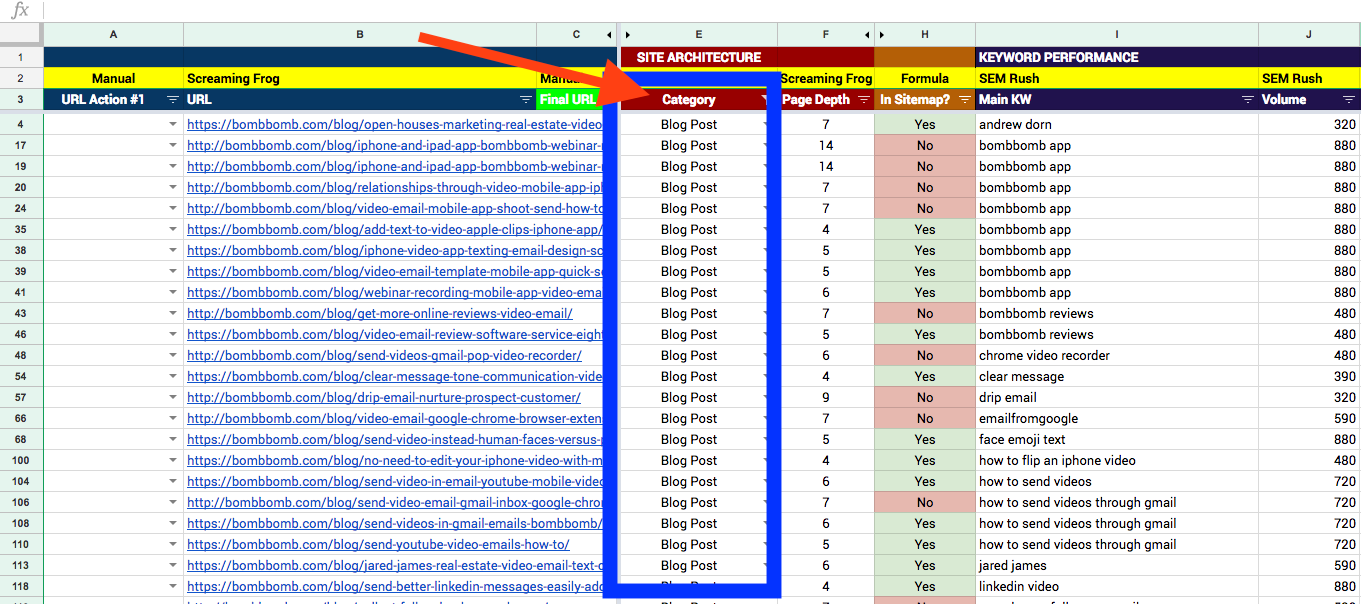Viewport: 1361px width, 604px height.
Task: Open the send-videos-gmail-pop-video-recorder link
Action: click(x=384, y=356)
